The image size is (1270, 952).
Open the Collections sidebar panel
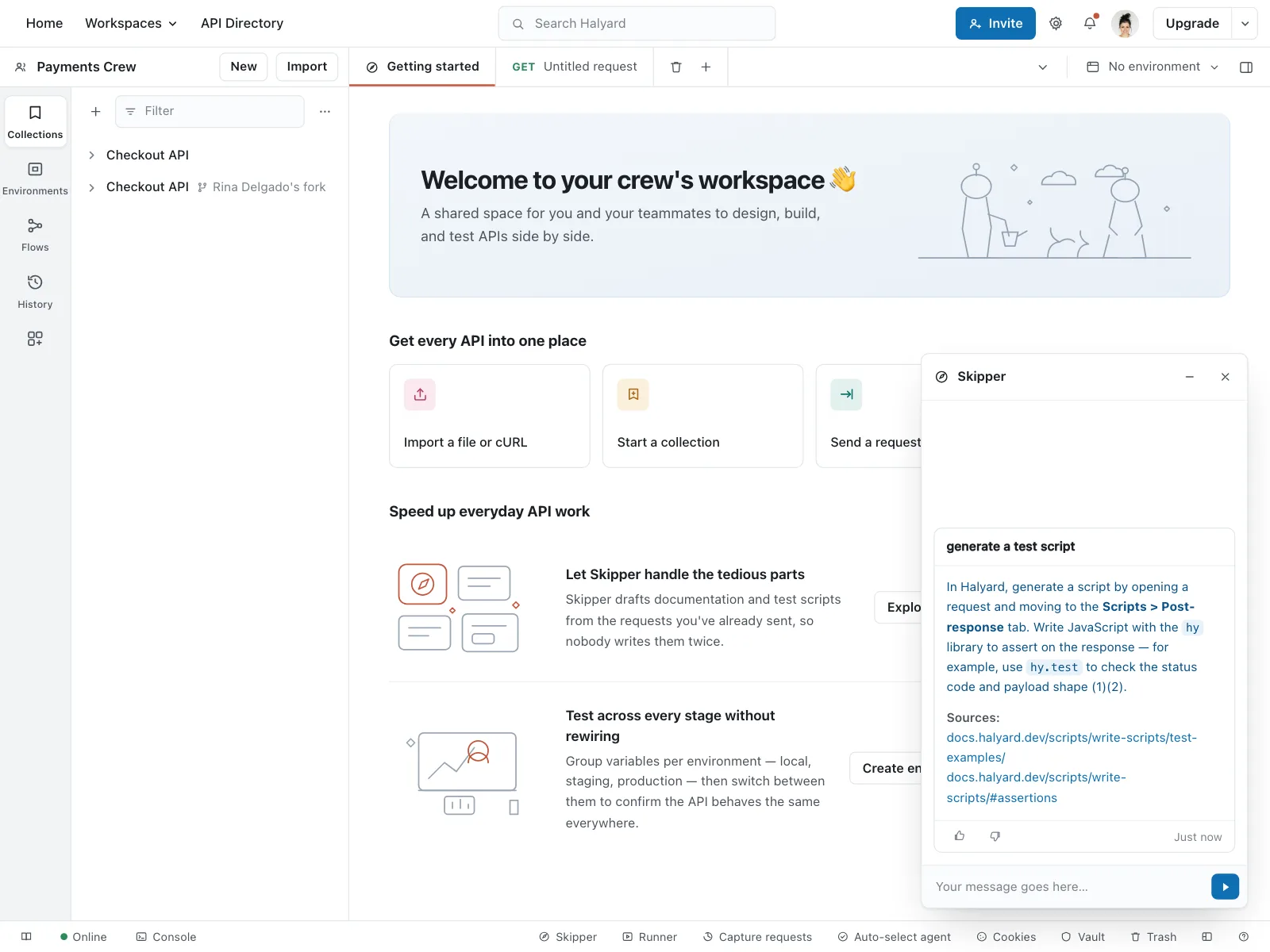click(x=35, y=122)
